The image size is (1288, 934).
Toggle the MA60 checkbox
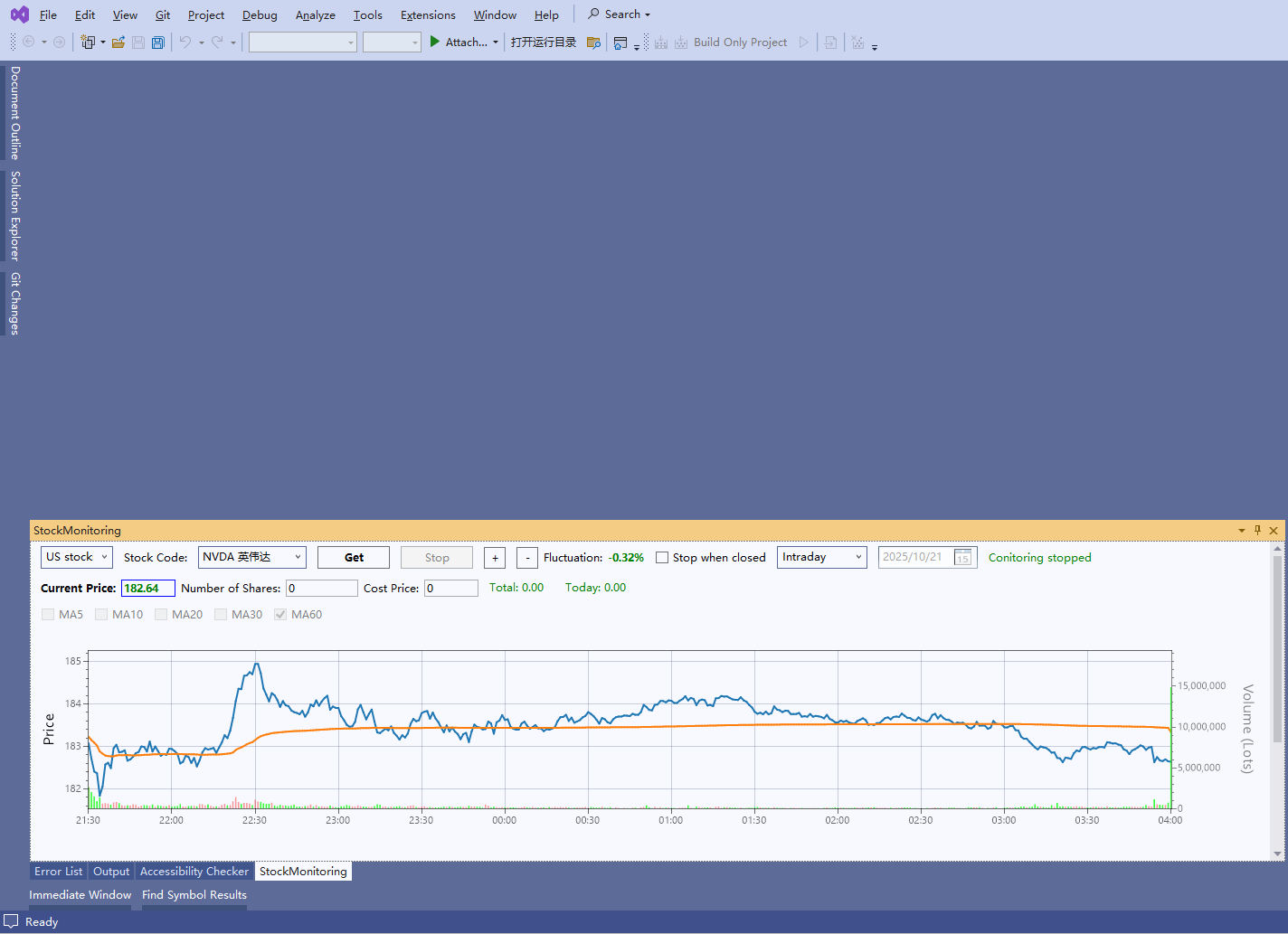(280, 615)
